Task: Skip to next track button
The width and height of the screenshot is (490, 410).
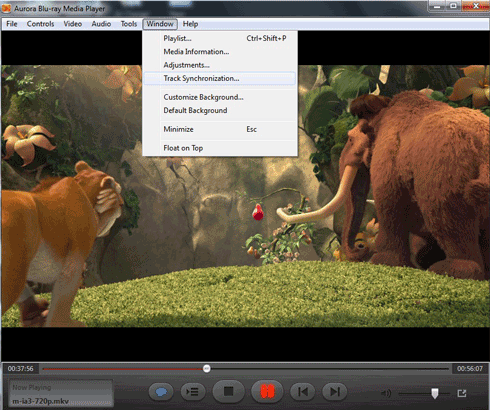Action: pos(335,392)
